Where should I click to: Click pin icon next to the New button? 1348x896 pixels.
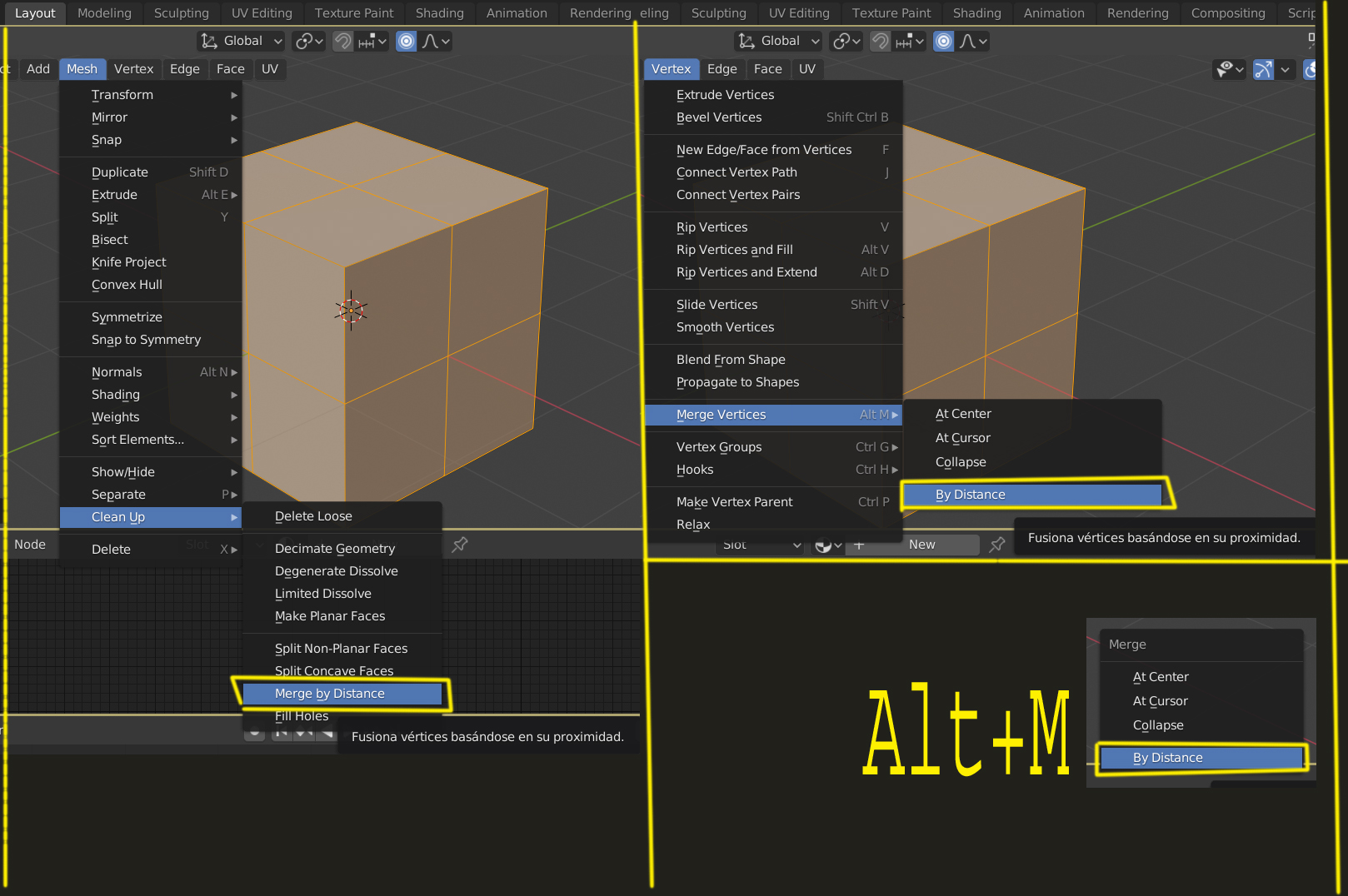click(x=996, y=545)
